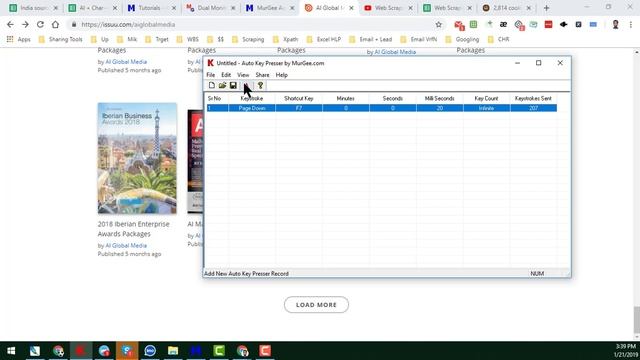640x360 pixels.
Task: Click the Chrome back arrow button
Action: pyautogui.click(x=10, y=24)
